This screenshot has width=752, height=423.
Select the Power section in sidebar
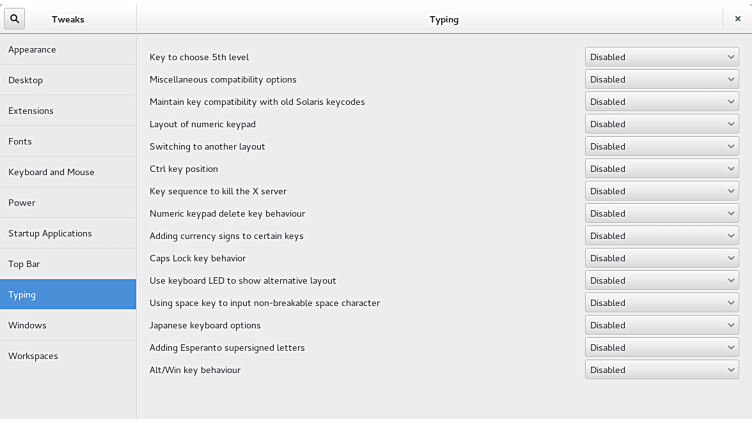point(68,203)
